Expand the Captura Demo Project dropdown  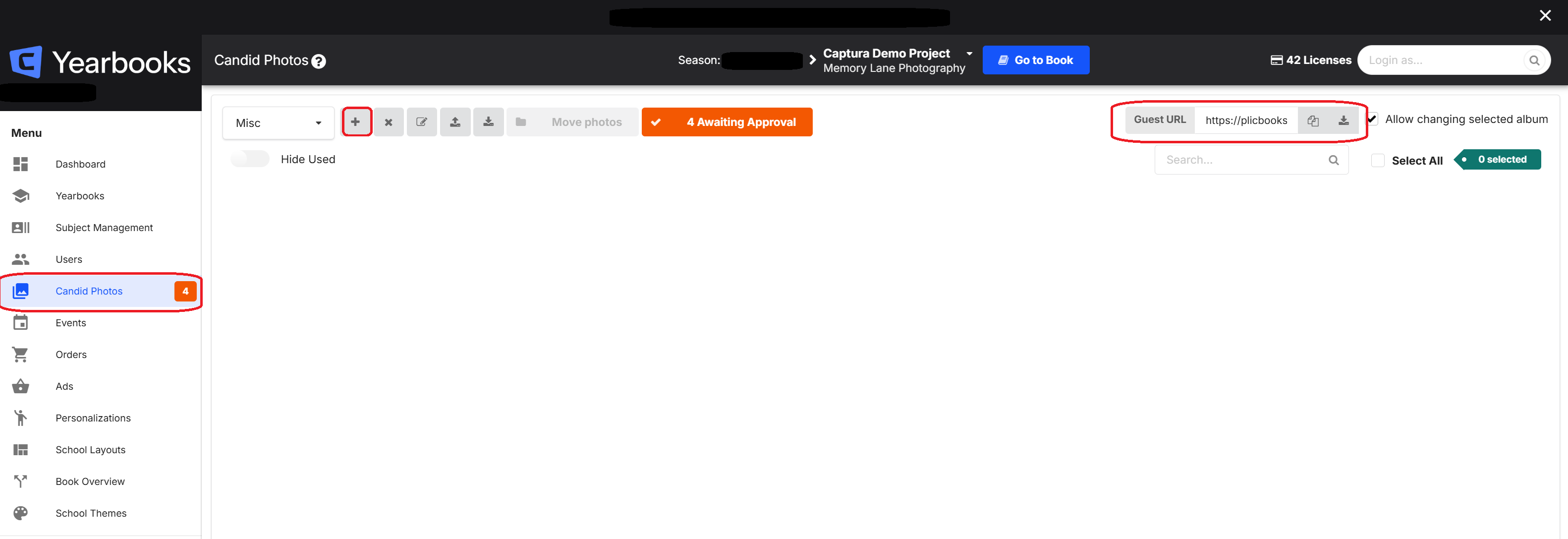(x=969, y=54)
